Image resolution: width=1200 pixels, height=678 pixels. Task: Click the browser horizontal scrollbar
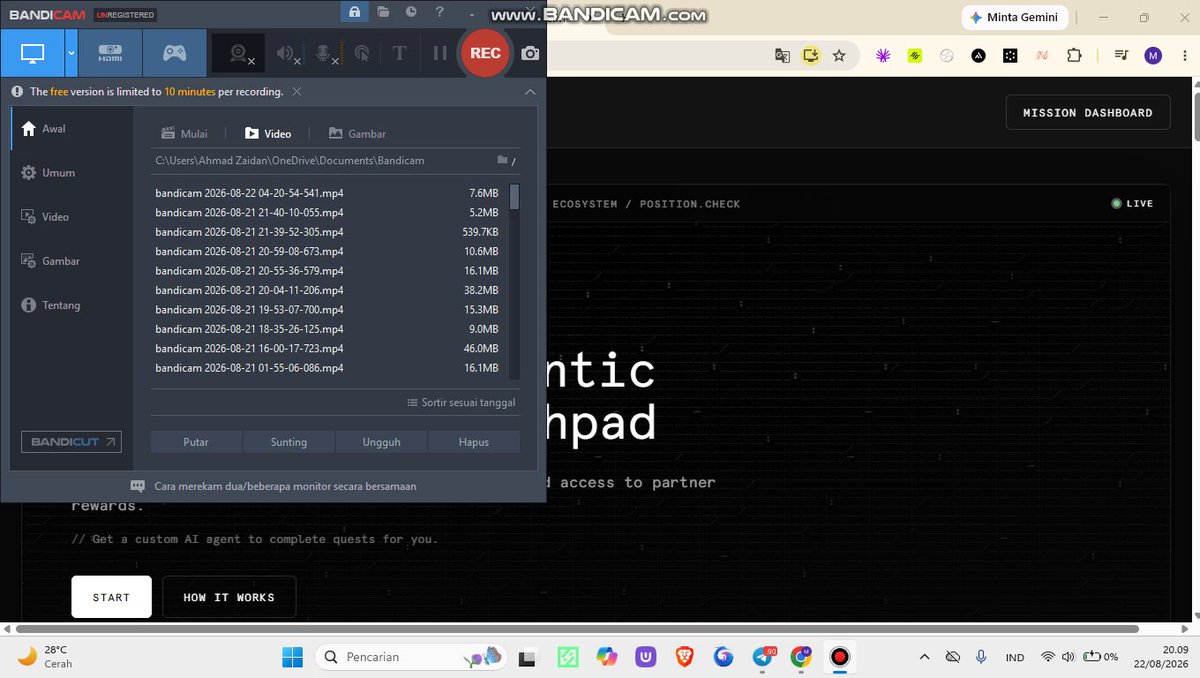click(575, 629)
